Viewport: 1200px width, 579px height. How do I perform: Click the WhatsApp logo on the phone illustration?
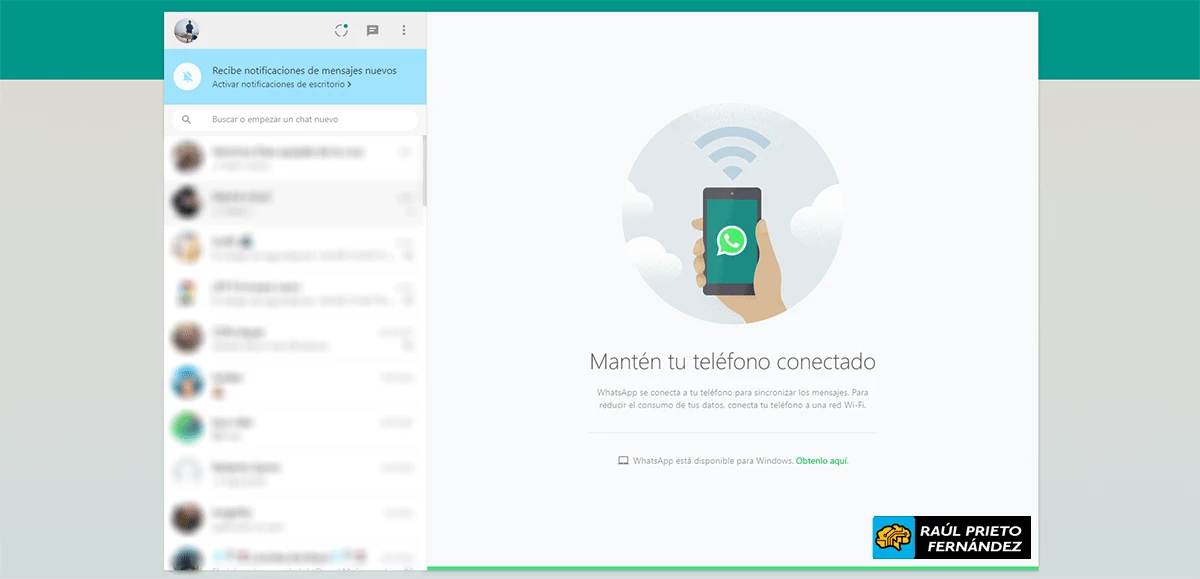tap(729, 241)
